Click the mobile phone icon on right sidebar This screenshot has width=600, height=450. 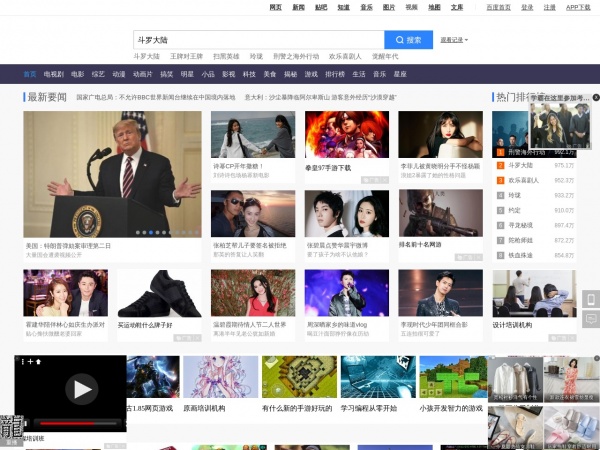point(591,299)
